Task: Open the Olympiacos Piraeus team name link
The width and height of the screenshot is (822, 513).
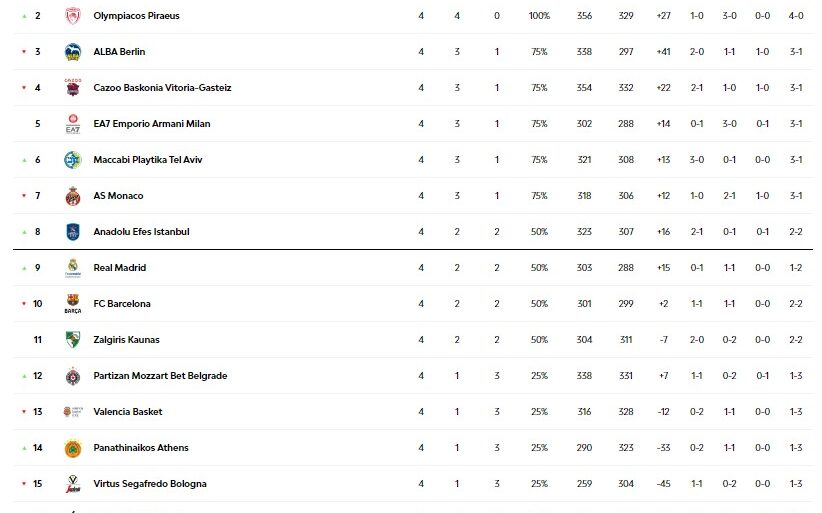Action: [x=136, y=16]
